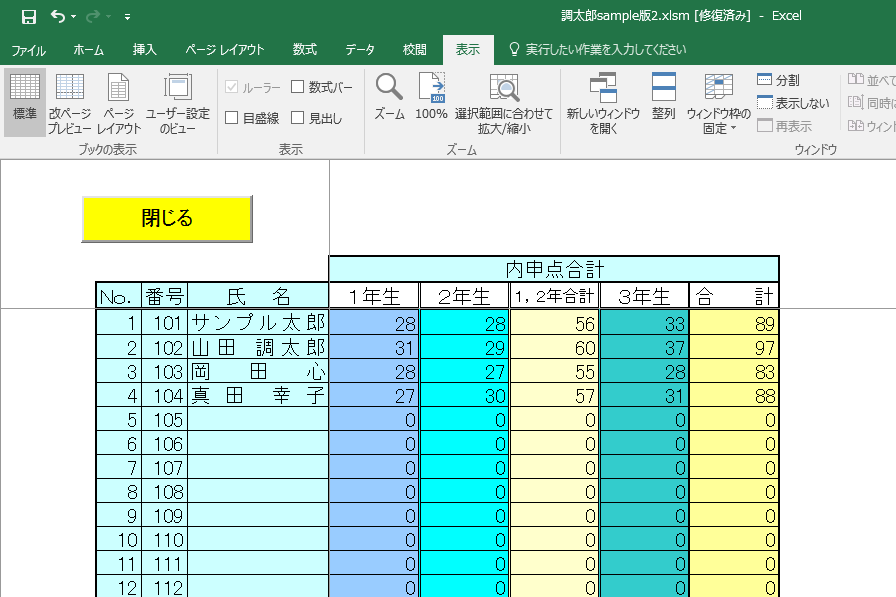Select total cell showing 89
This screenshot has width=896, height=597.
pos(734,323)
